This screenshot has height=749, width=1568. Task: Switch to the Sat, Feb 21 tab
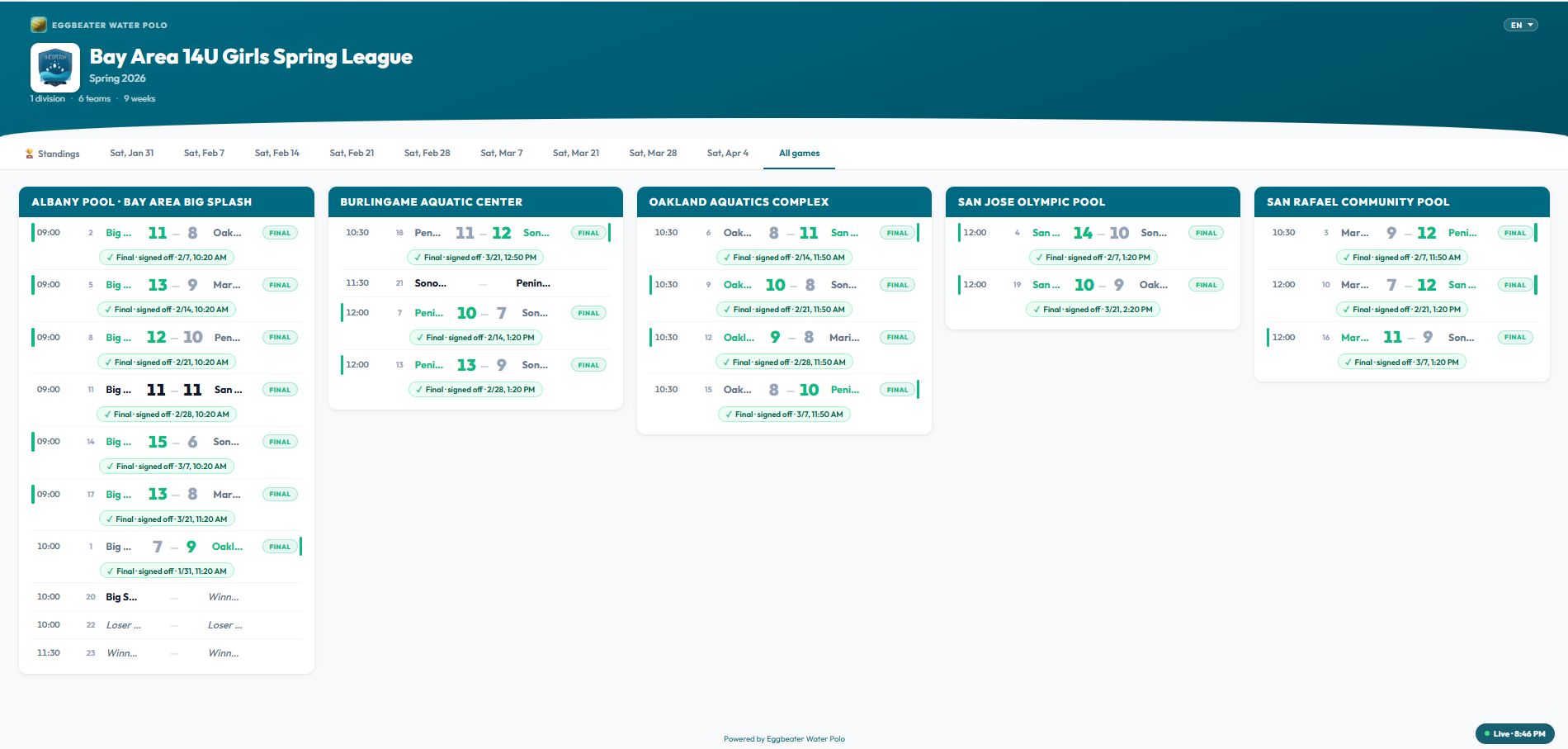point(352,154)
